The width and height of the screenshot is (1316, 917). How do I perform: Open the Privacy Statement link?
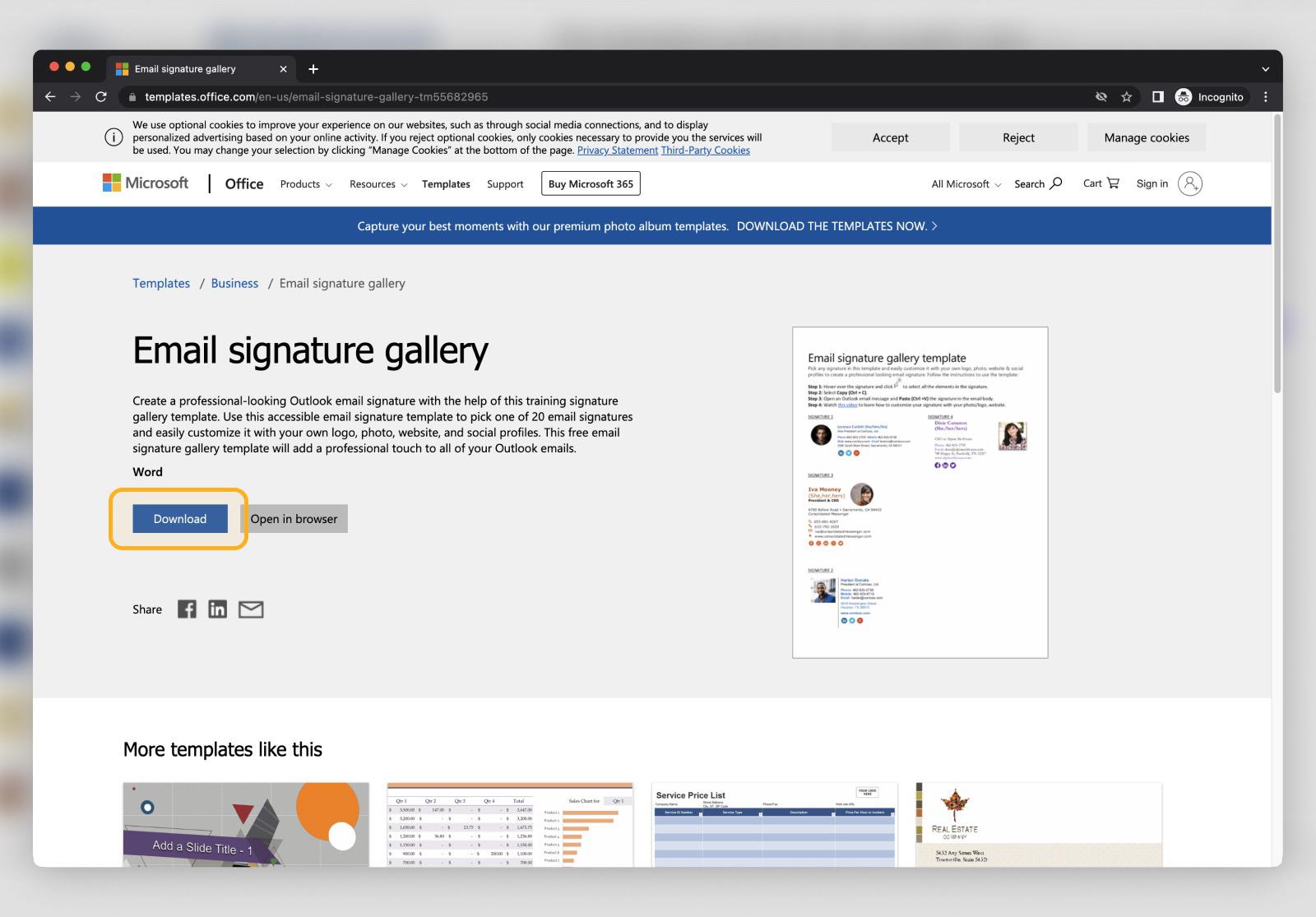[x=617, y=151]
